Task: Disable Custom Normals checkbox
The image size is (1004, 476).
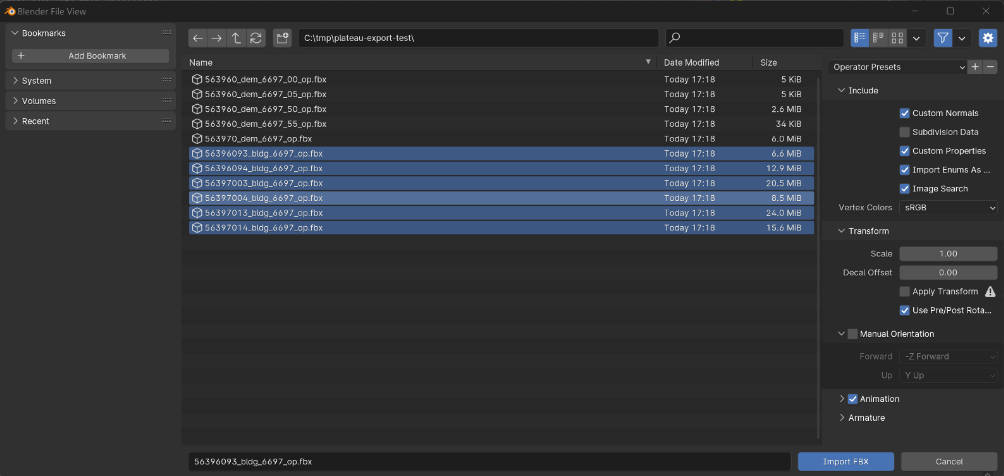Action: (905, 113)
